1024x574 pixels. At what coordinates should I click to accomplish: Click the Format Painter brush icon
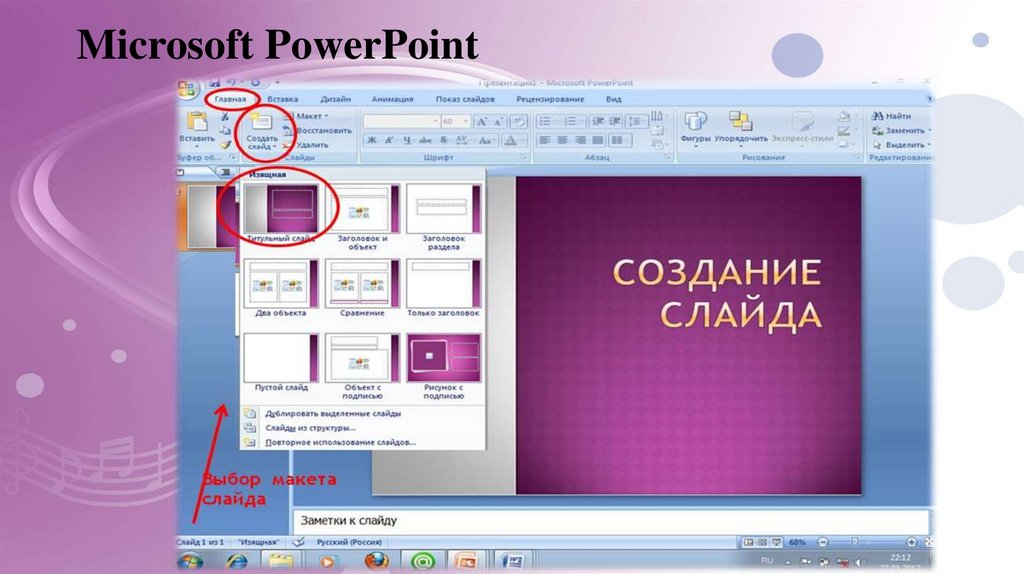coord(225,145)
